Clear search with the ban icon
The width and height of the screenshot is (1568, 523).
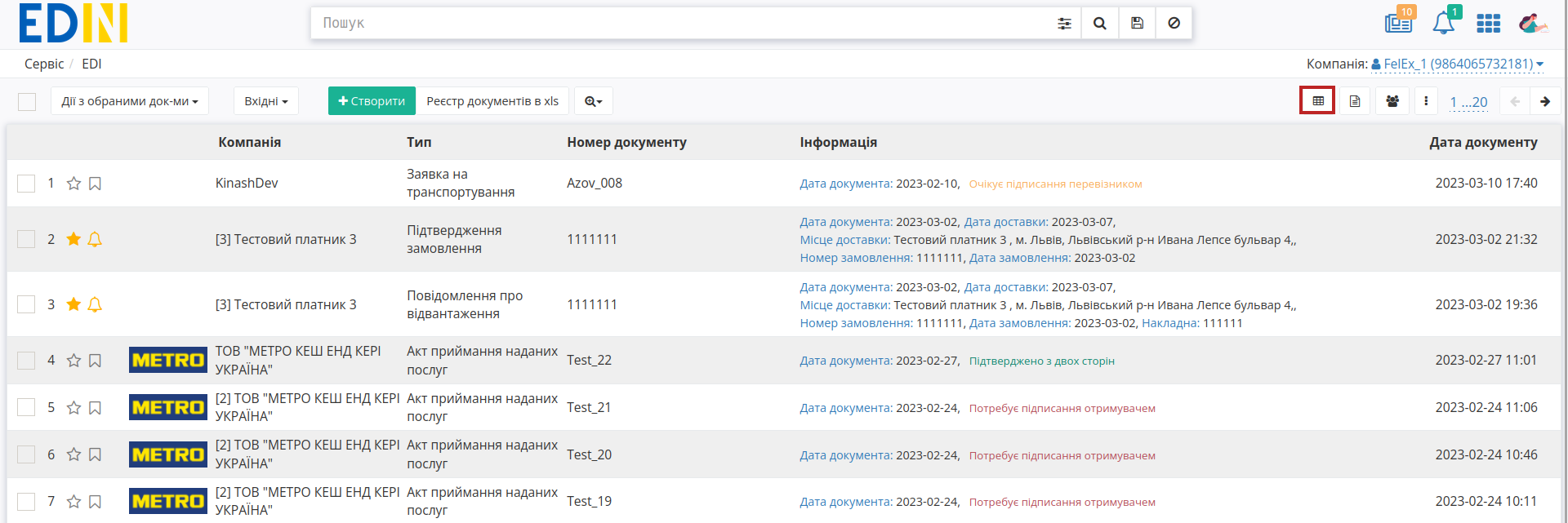[x=1174, y=24]
